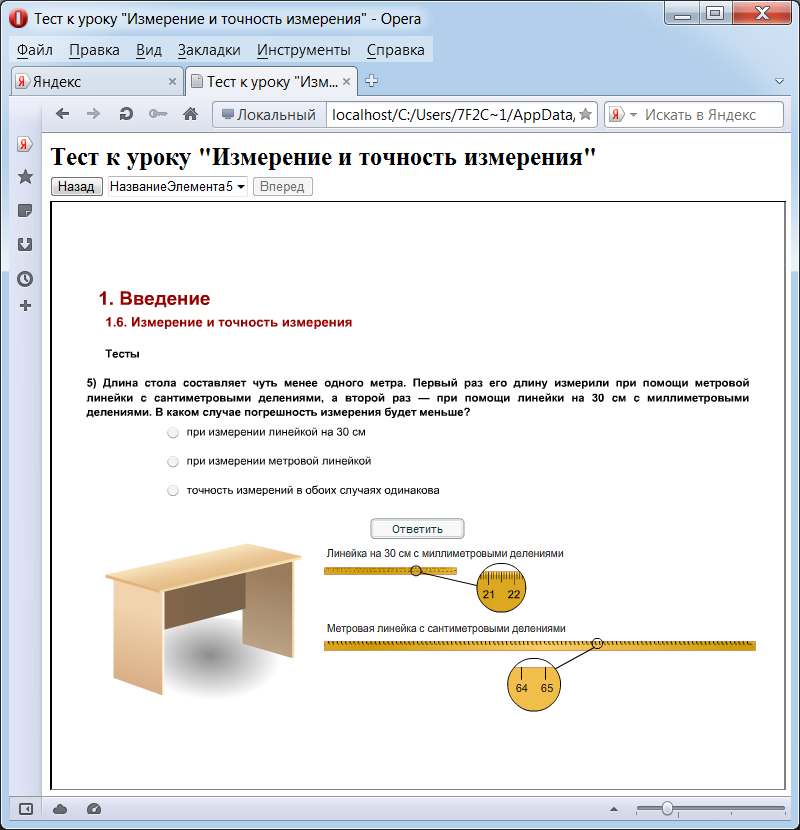Open the closed tabs dropdown arrow

coord(779,81)
